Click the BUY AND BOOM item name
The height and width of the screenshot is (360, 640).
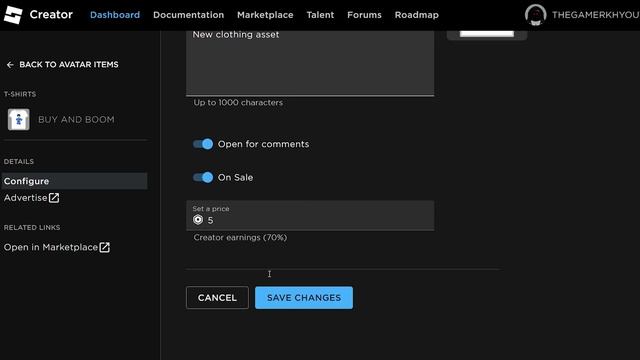click(76, 120)
